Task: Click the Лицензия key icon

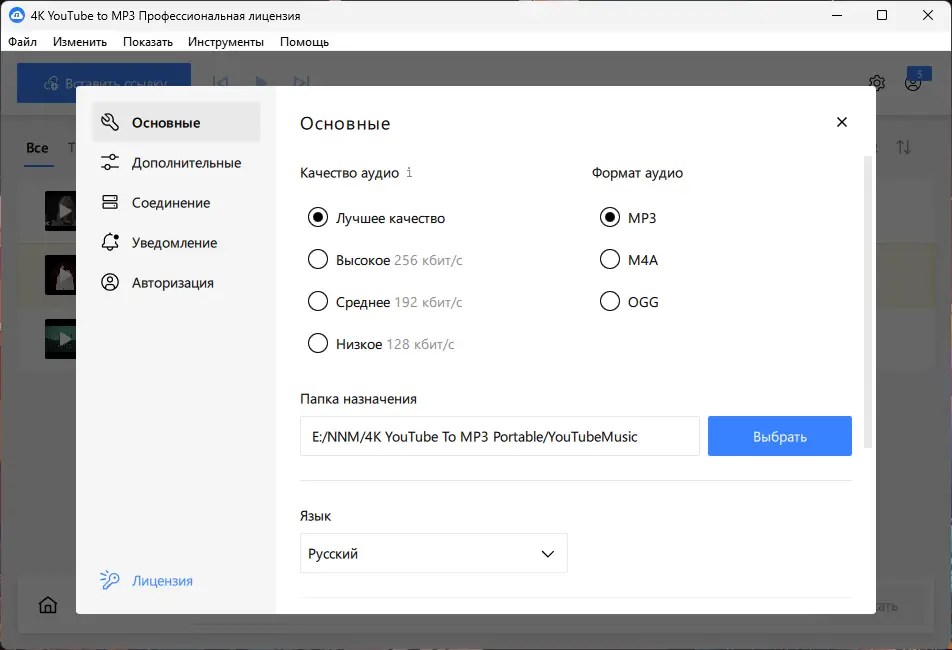Action: [x=110, y=580]
